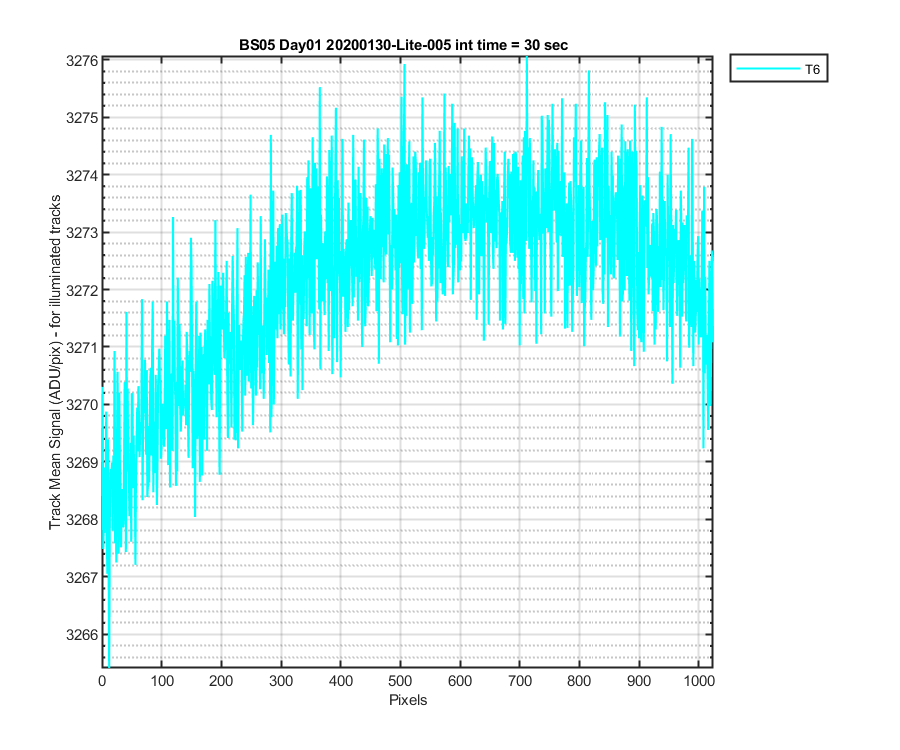Viewport: 900px width, 750px height.
Task: Click y-axis tick label 3268
Action: tap(82, 520)
